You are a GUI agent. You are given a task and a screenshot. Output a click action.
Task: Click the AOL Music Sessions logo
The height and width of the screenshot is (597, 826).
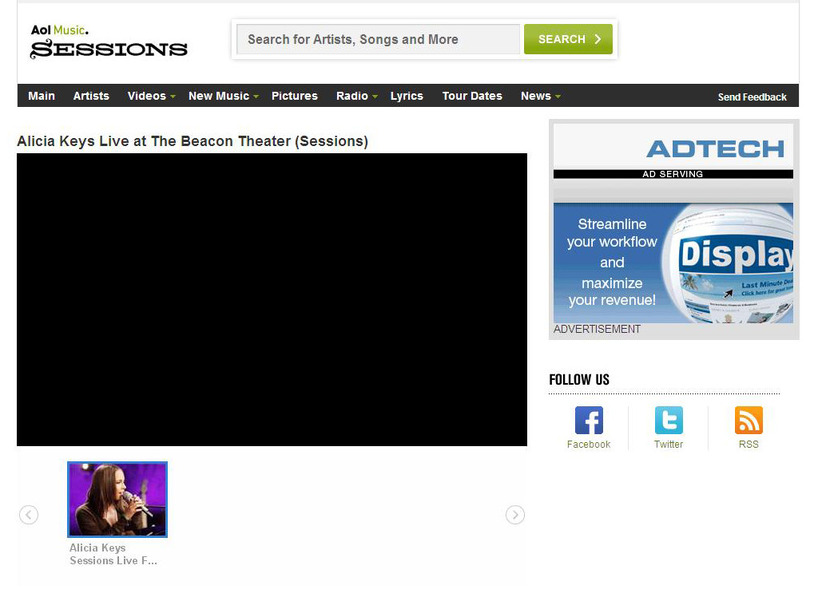tap(109, 41)
